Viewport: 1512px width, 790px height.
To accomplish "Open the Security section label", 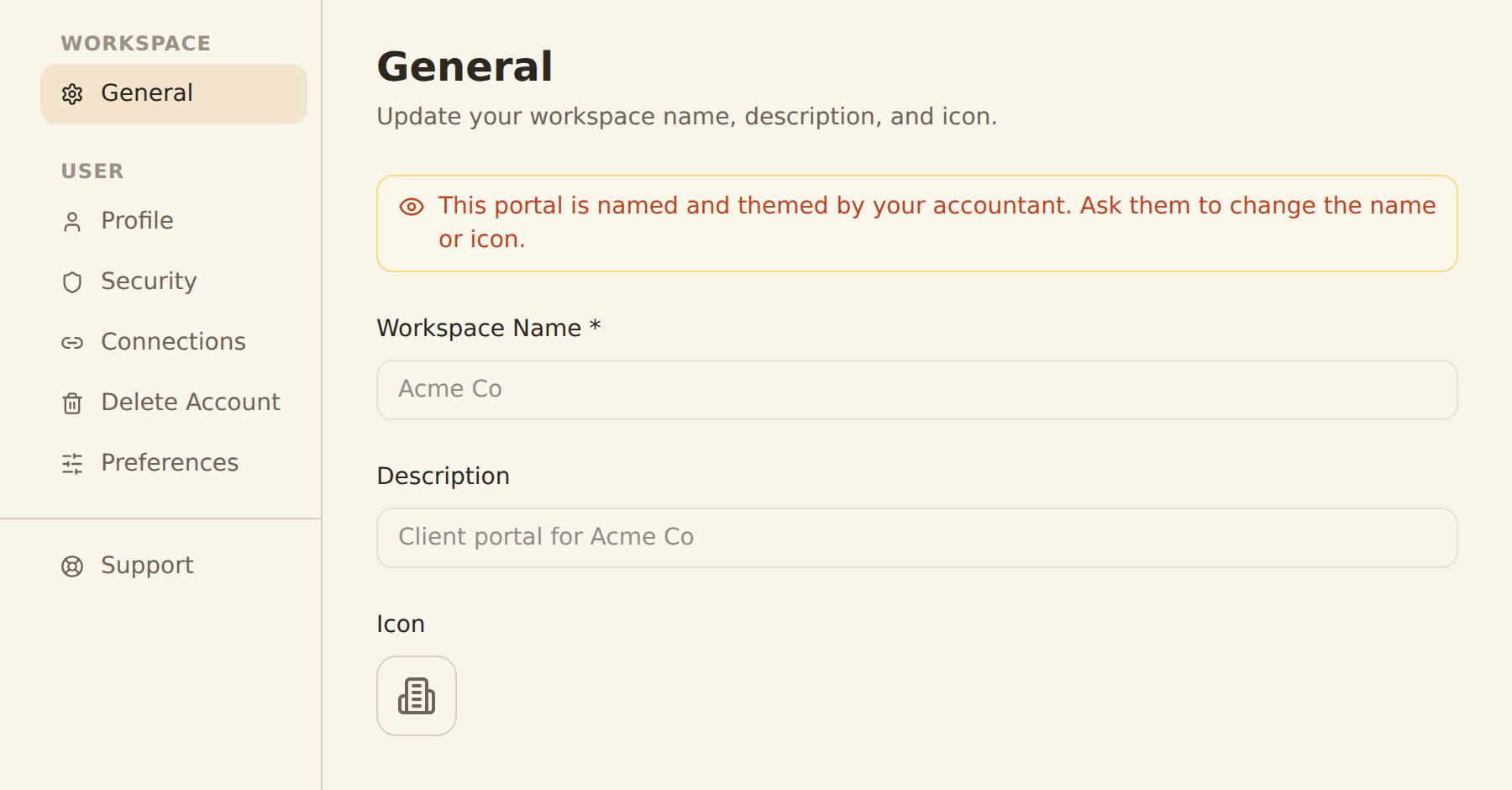I will click(x=149, y=282).
